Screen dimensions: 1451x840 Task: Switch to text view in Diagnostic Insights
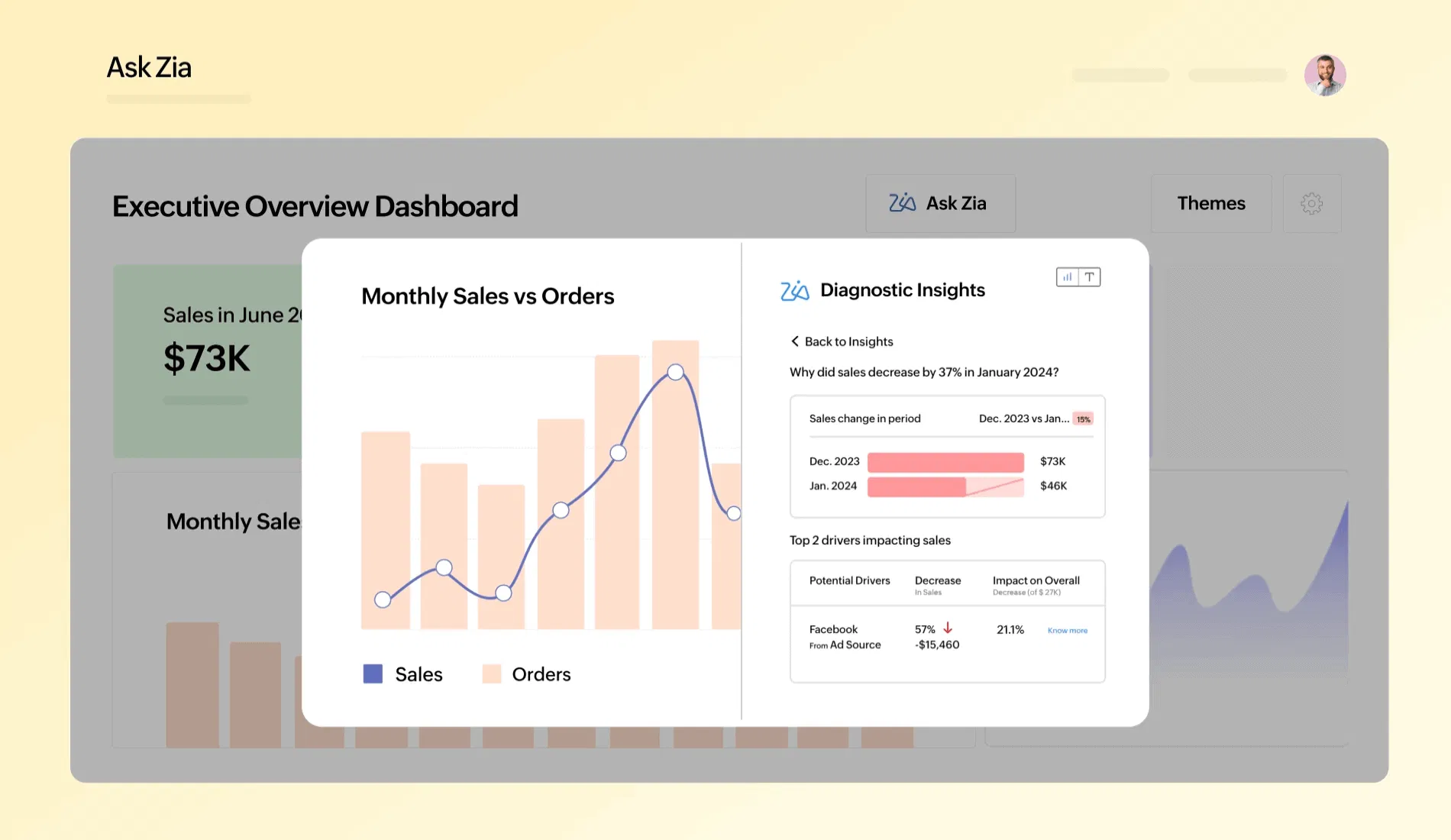(1090, 277)
